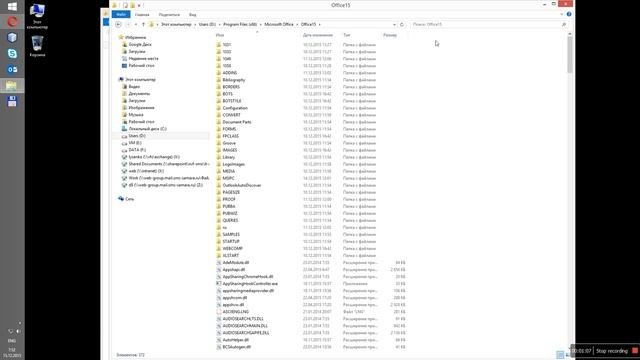
Task: Select Видео under Этот компьютер
Action: pos(134,87)
